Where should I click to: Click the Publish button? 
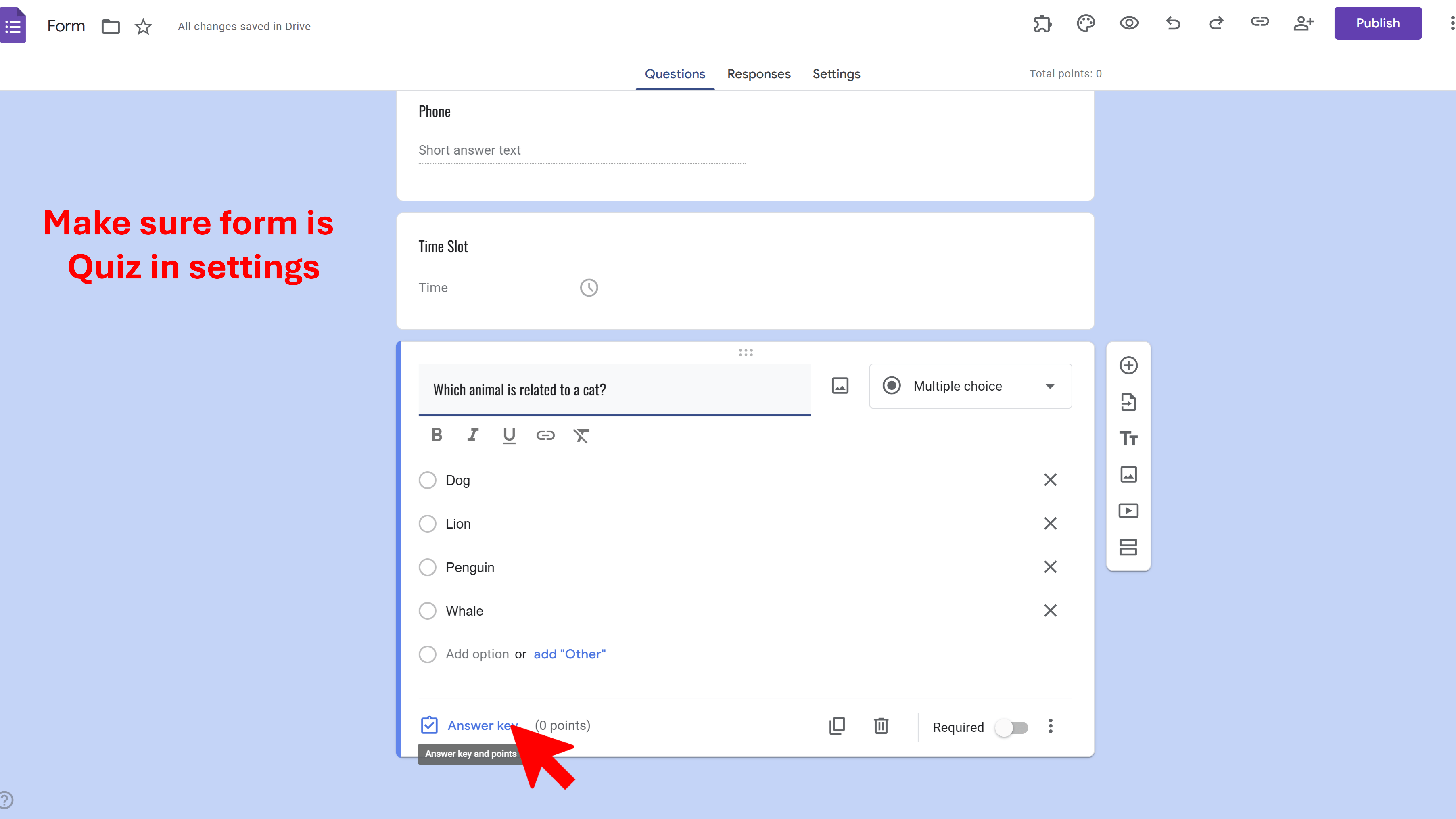1377,23
